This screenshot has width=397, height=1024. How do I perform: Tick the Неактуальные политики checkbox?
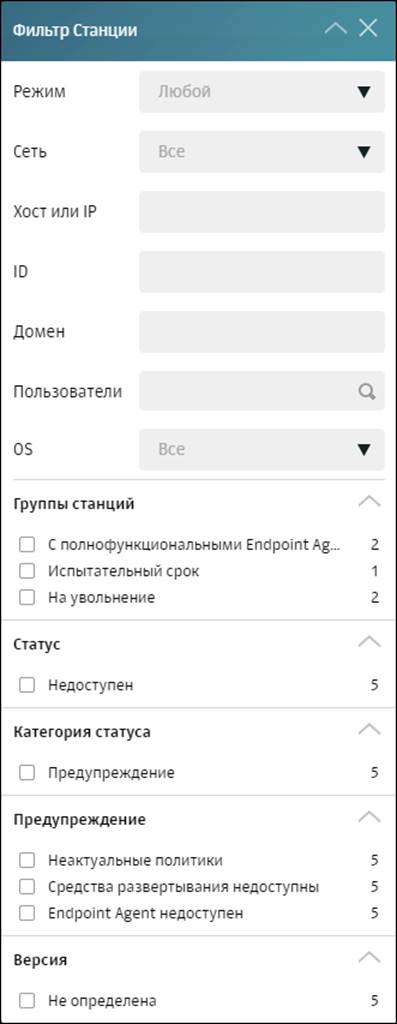[27, 861]
